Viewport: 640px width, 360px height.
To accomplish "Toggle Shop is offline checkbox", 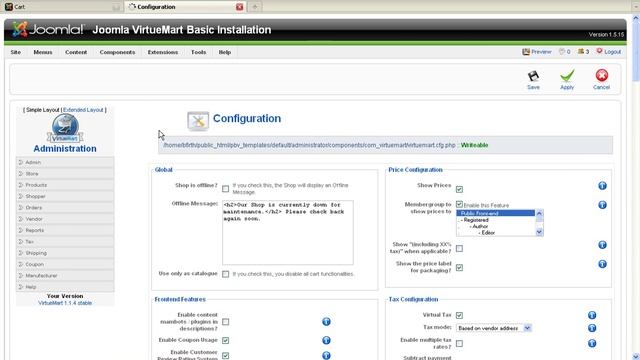I will [225, 189].
